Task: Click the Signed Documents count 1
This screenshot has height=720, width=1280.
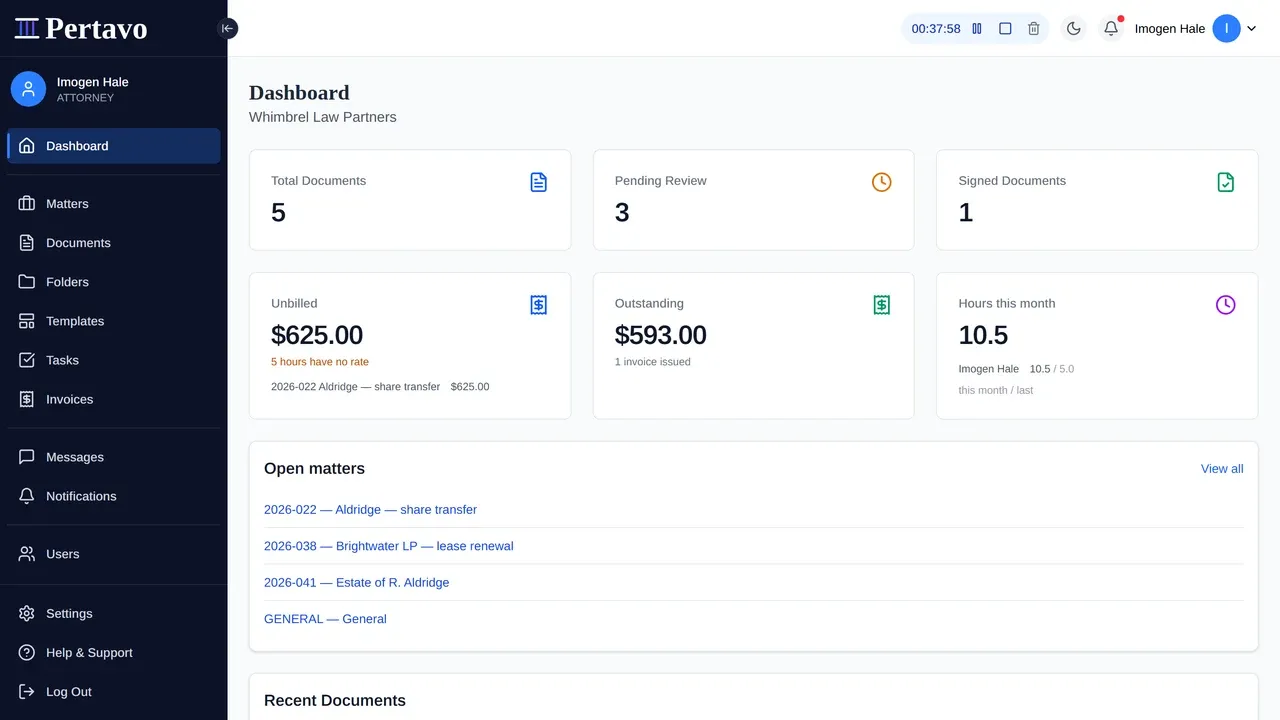Action: pyautogui.click(x=966, y=212)
